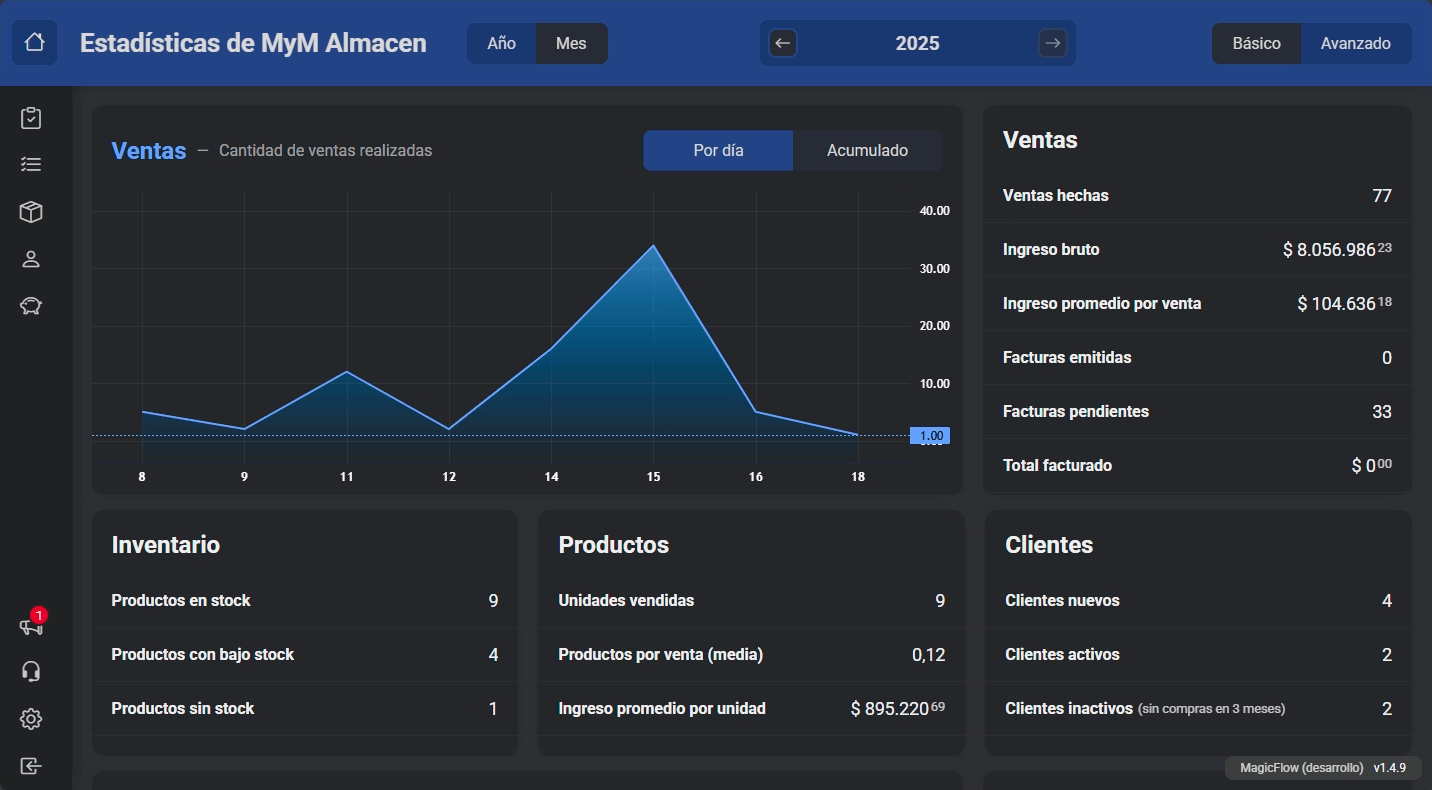Open the task list sidebar icon
1432x790 pixels.
(x=31, y=164)
